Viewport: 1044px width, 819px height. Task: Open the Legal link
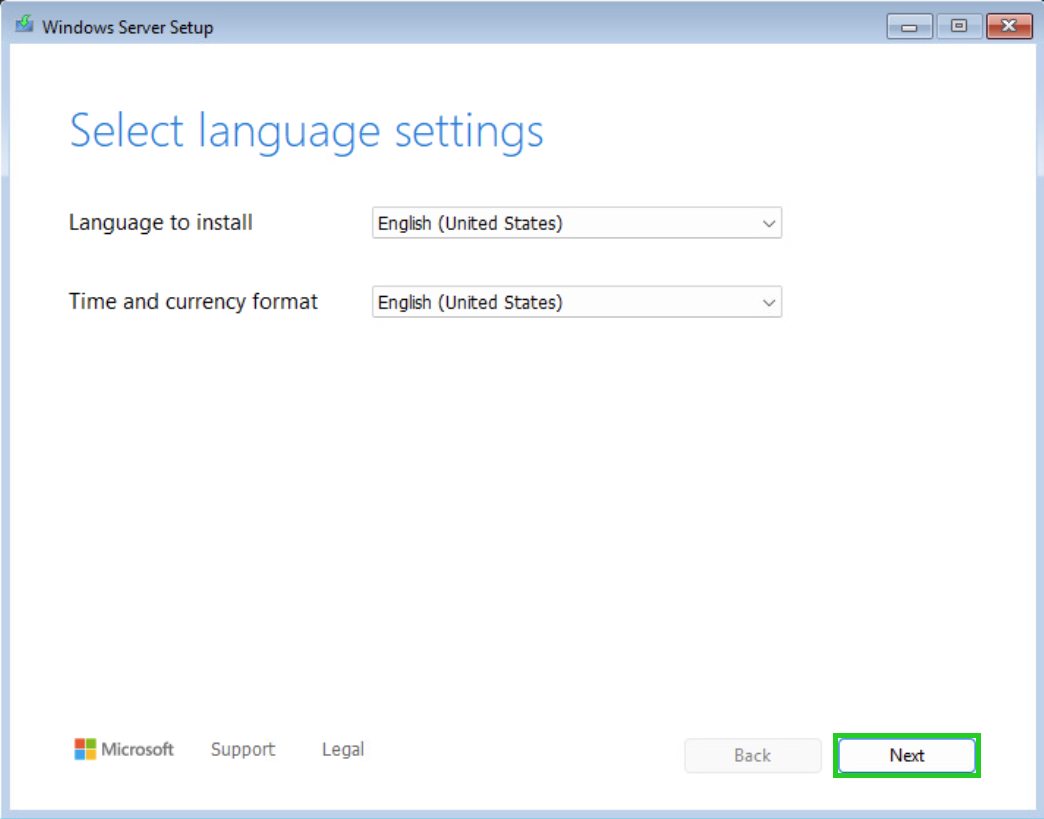(342, 749)
